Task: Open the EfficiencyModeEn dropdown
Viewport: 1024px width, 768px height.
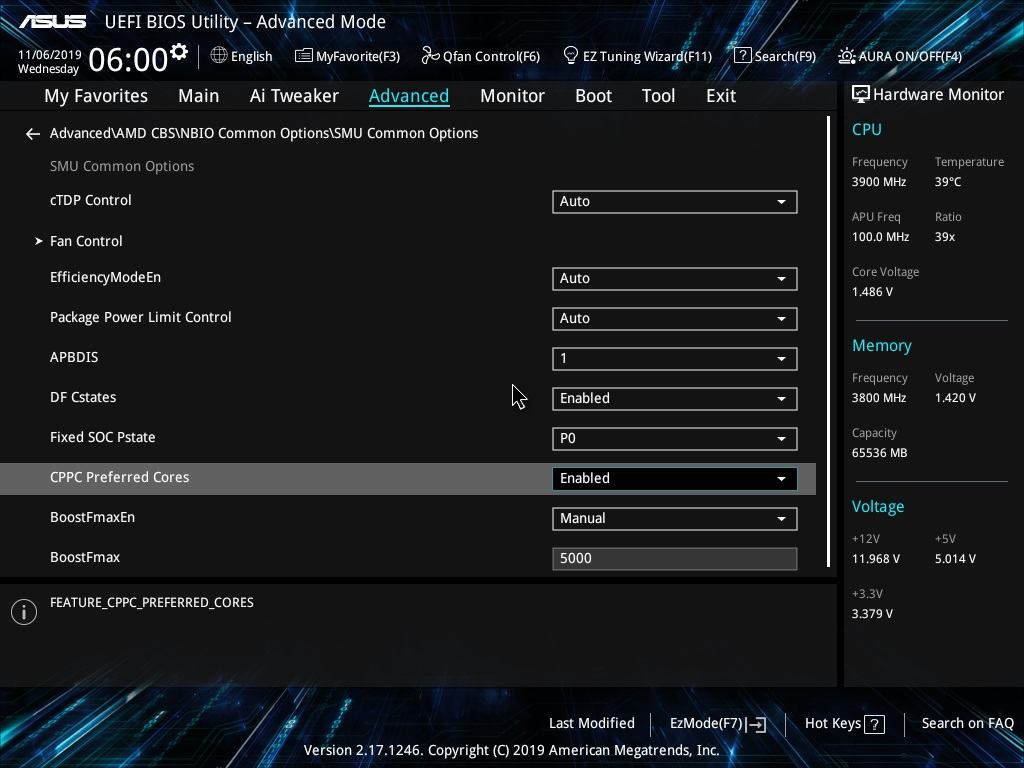Action: 675,279
